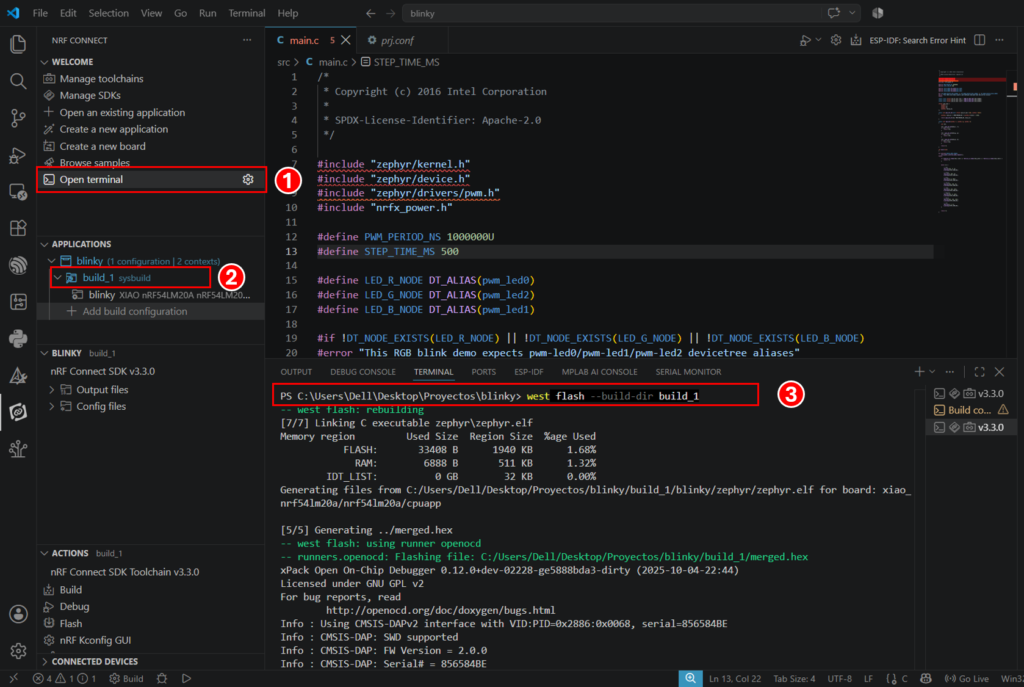Click the run code icon in editor toolbar
This screenshot has width=1024, height=687.
(x=805, y=40)
